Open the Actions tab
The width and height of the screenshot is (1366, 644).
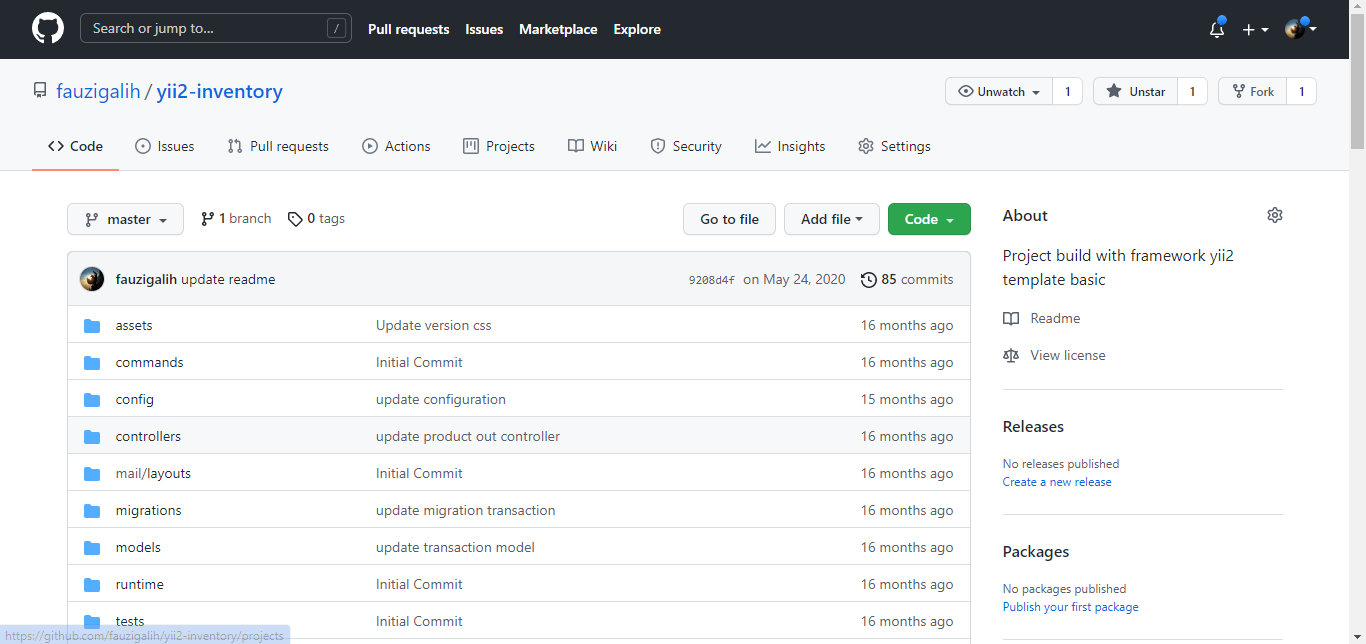(396, 146)
